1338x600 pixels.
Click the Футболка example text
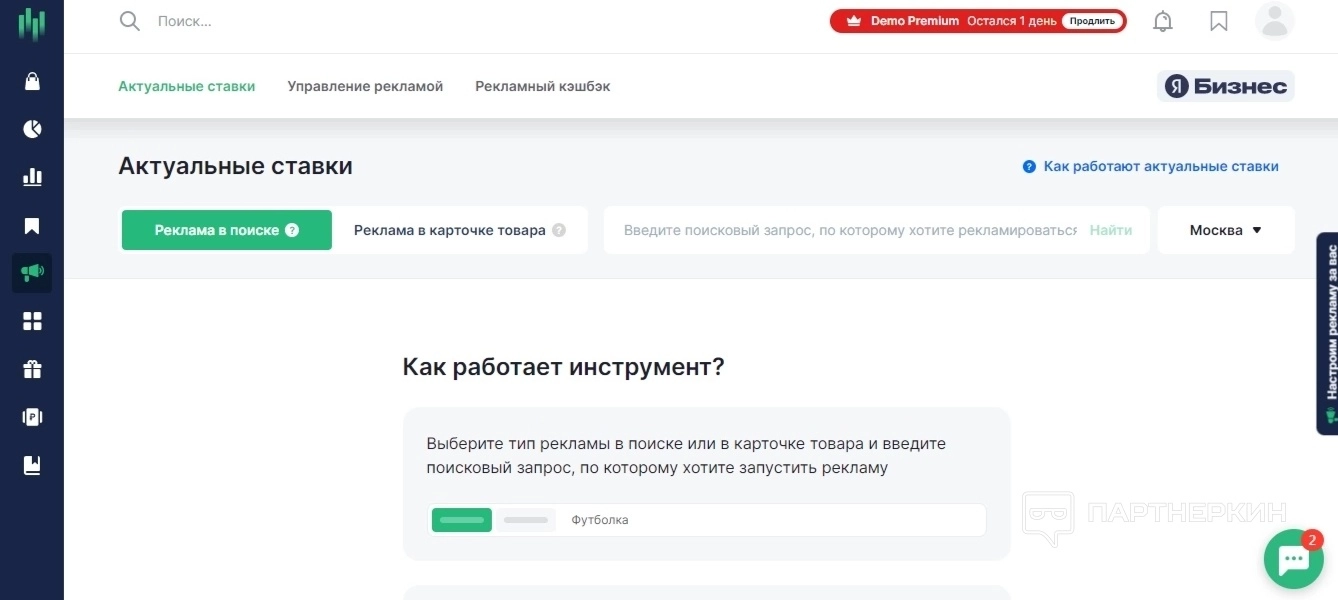tap(600, 520)
